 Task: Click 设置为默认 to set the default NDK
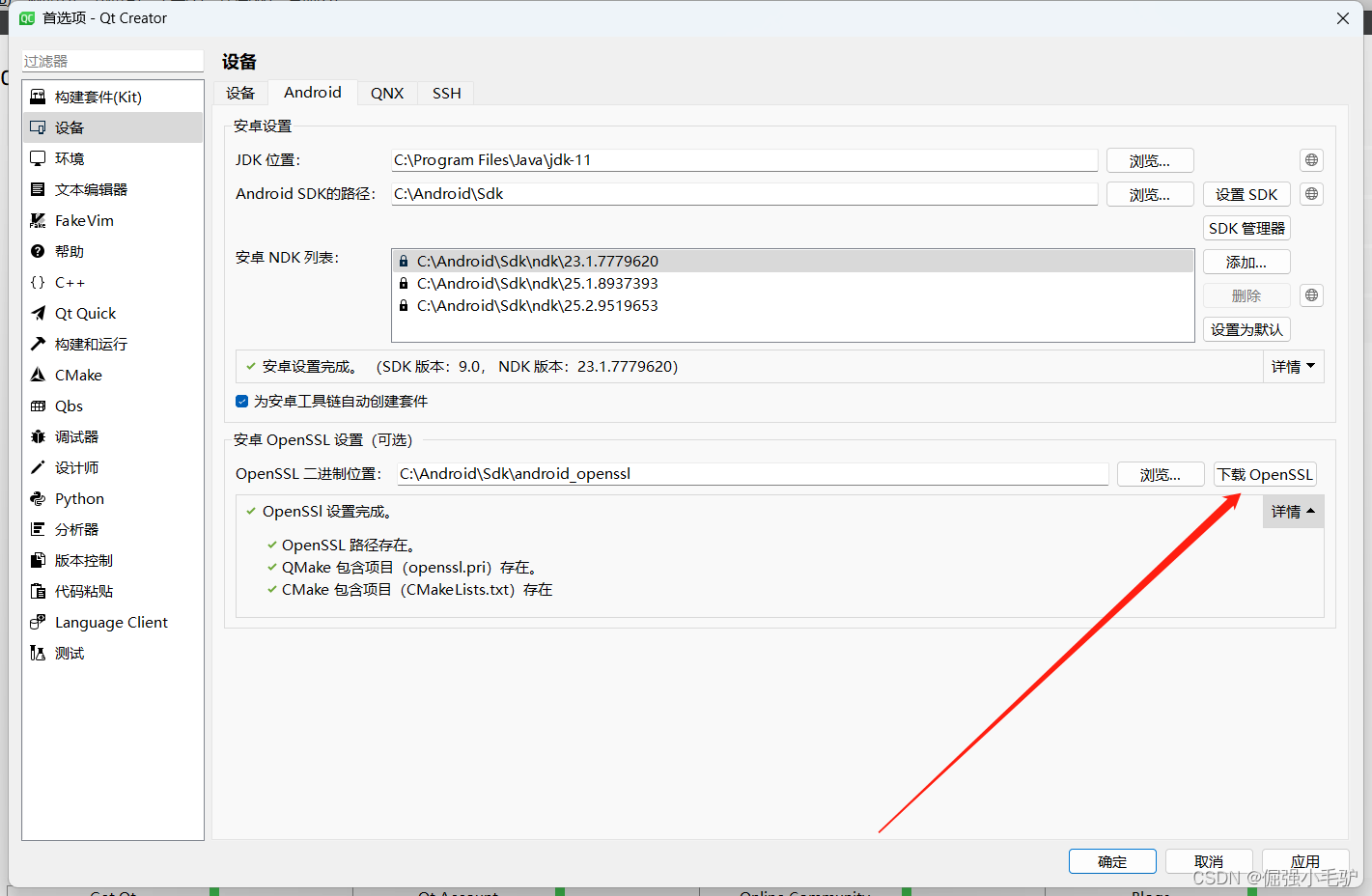point(1246,329)
